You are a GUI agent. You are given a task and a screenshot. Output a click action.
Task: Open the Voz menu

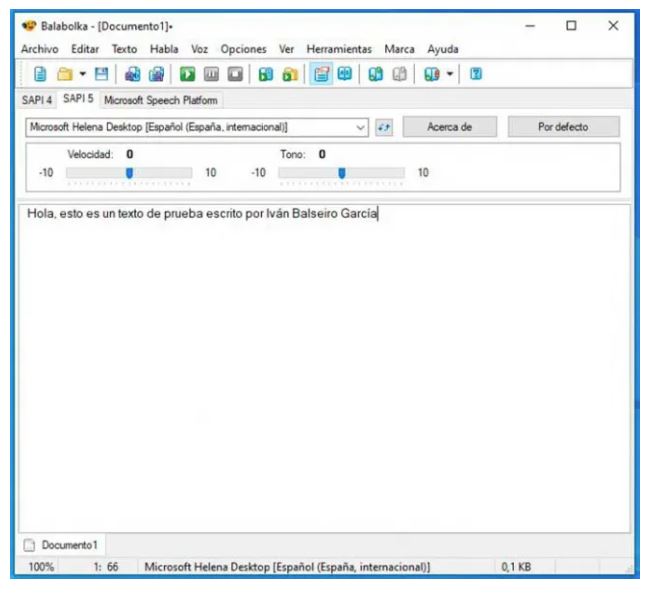click(x=199, y=49)
